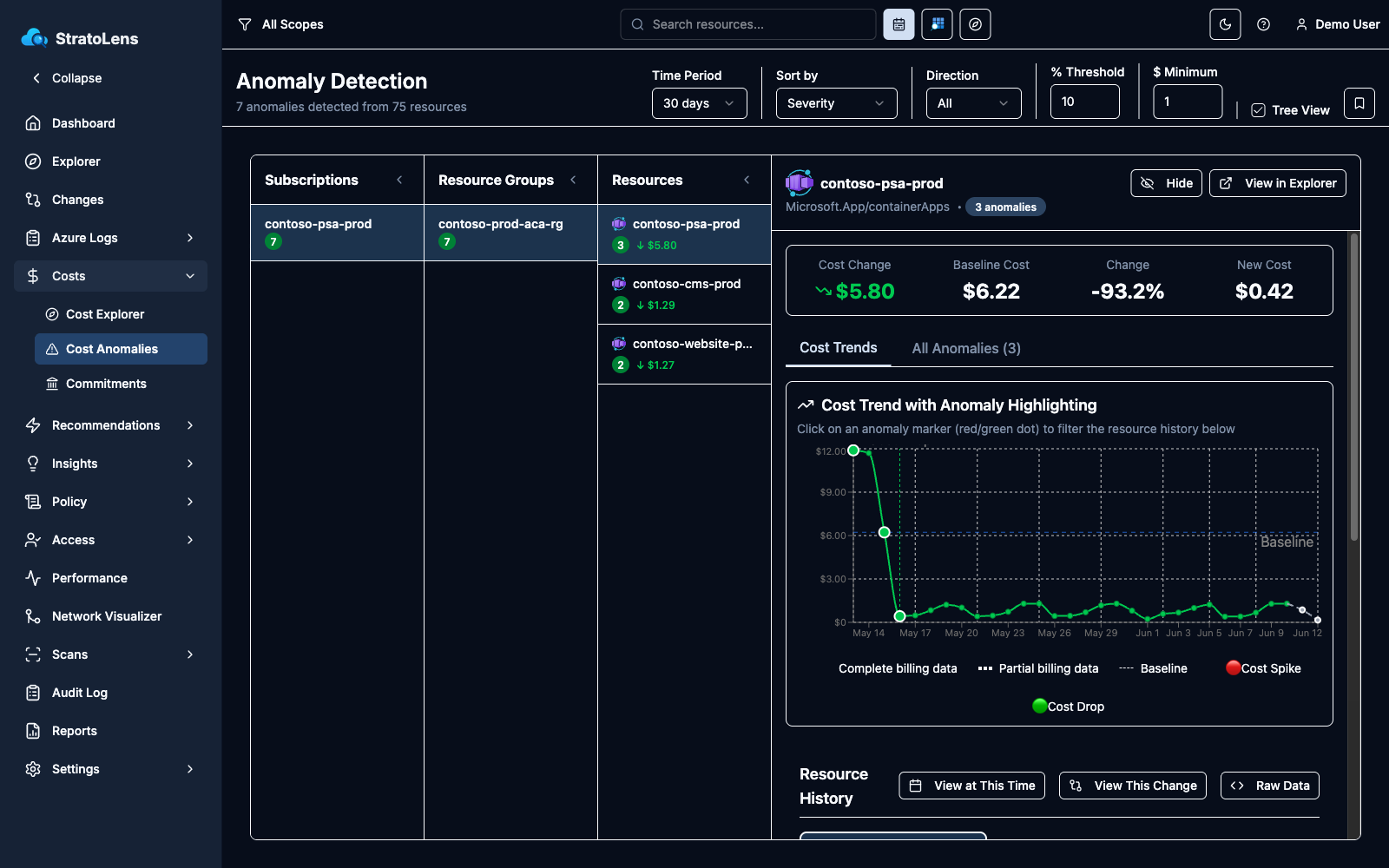Click the Settings gear icon

coord(33,769)
